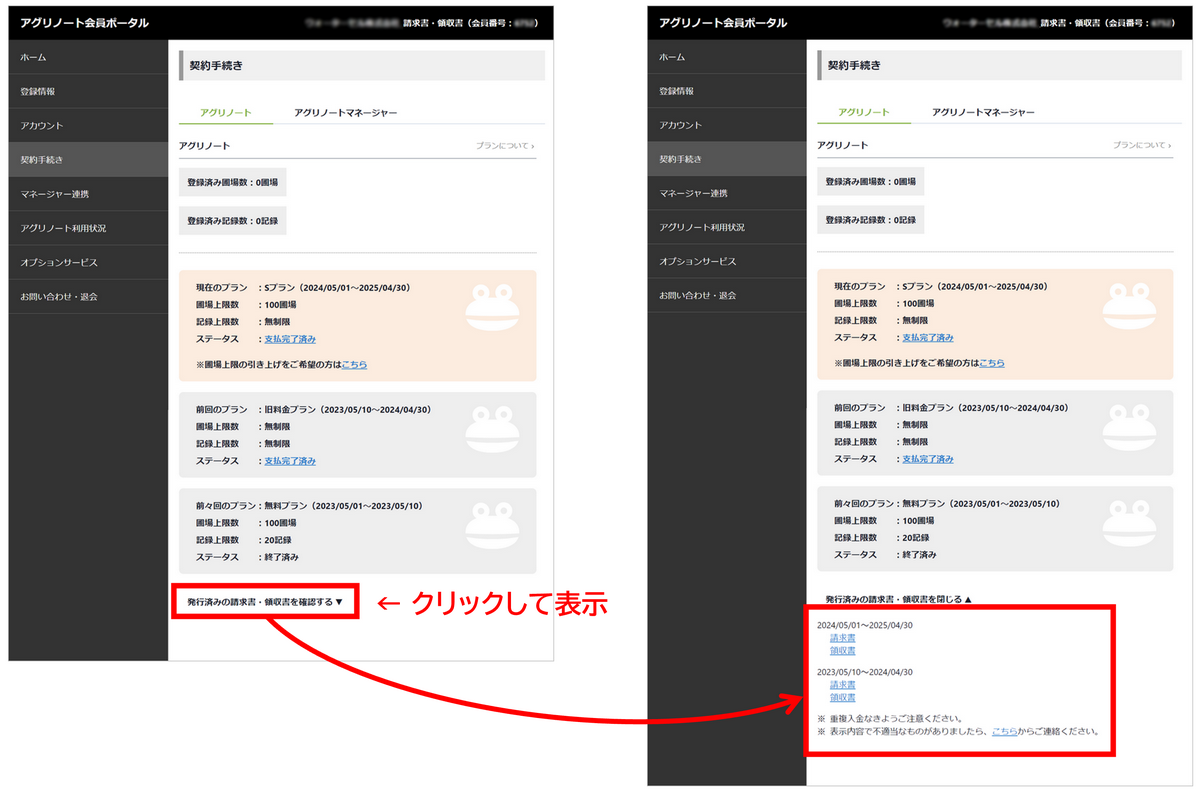This screenshot has width=1200, height=791.
Task: Switch to the アグリノート tab in right screenshot
Action: coord(864,112)
